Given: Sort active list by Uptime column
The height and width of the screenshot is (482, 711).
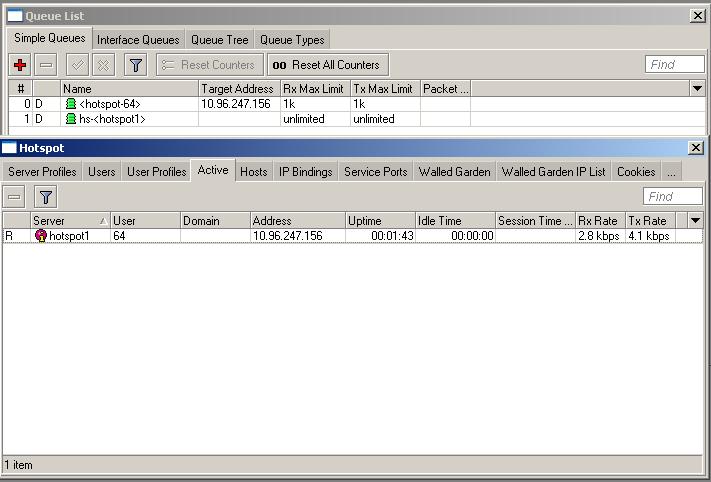Looking at the screenshot, I should tap(380, 221).
